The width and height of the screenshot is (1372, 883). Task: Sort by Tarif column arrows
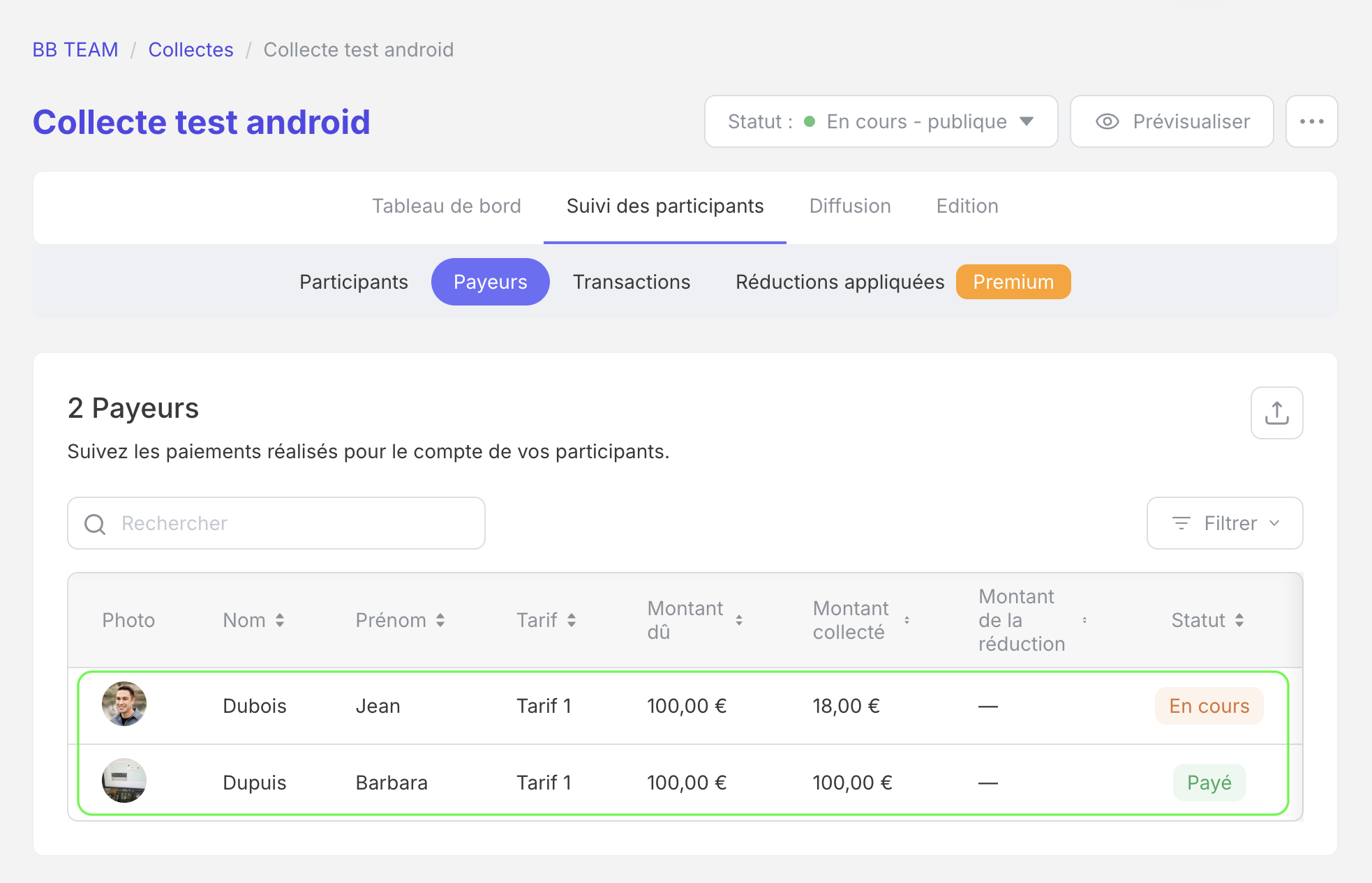pyautogui.click(x=572, y=620)
